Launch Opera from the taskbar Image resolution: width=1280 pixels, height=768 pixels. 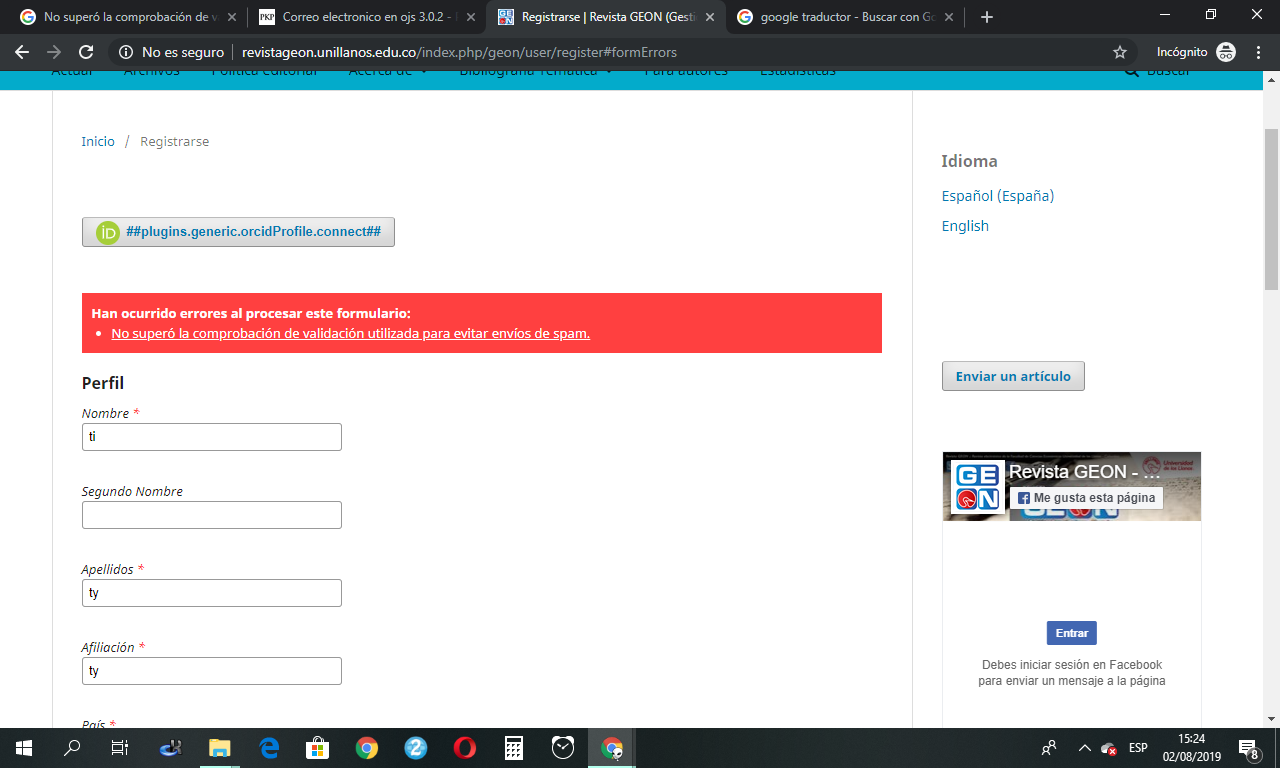[x=464, y=748]
